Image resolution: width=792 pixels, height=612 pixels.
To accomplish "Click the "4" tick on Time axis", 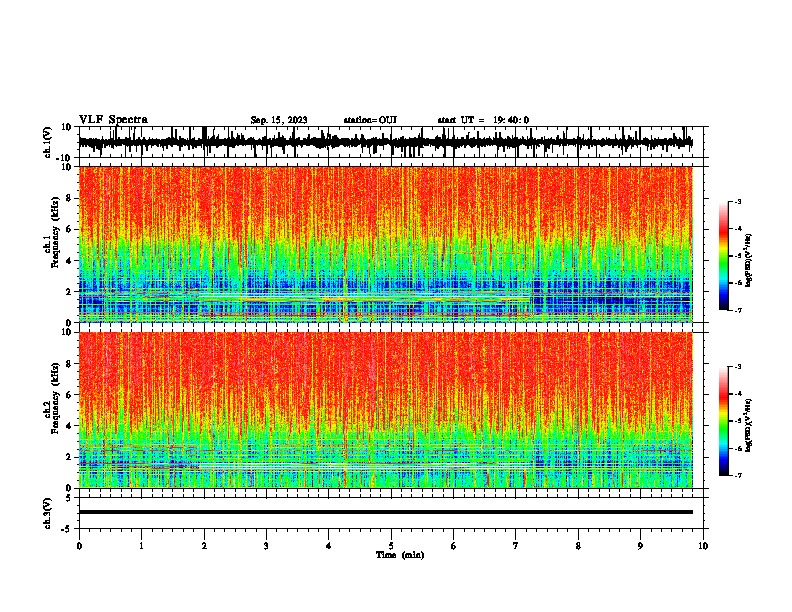I will click(x=328, y=546).
